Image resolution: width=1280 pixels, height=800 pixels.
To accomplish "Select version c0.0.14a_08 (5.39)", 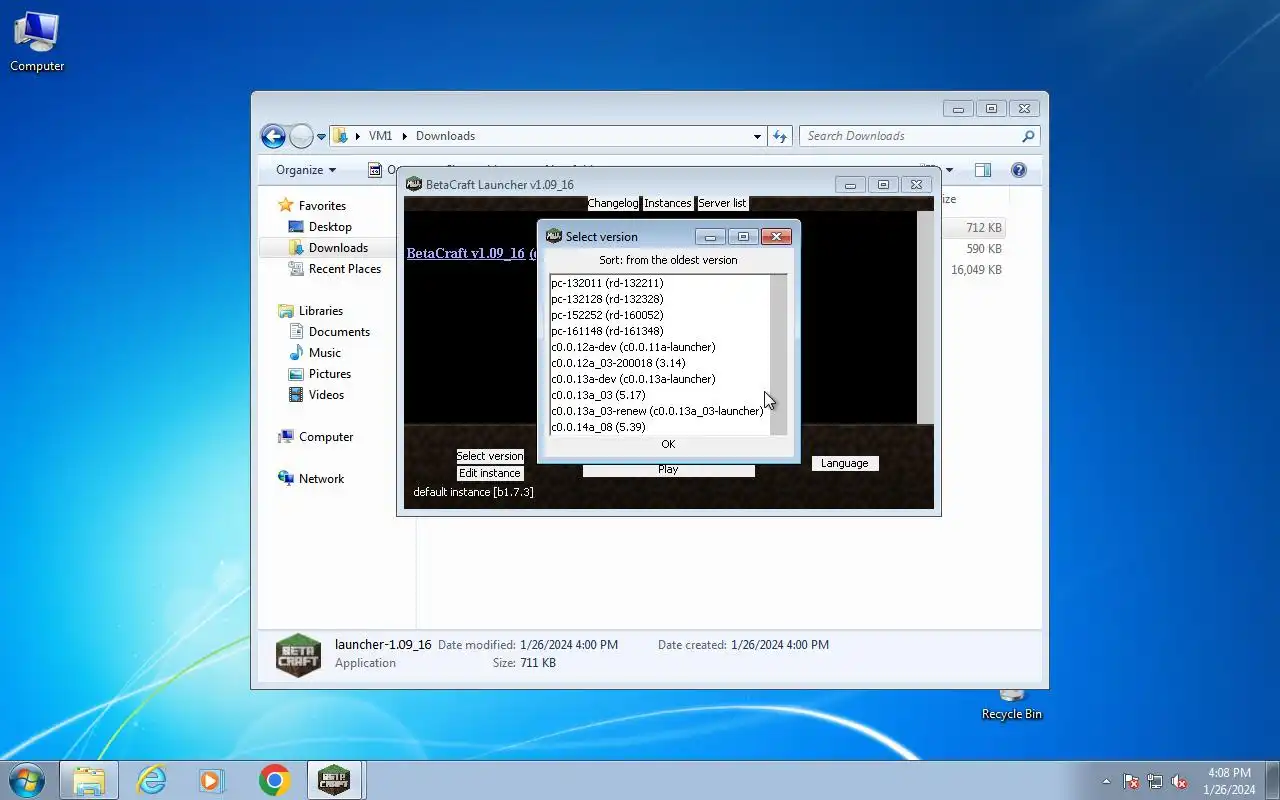I will [659, 427].
